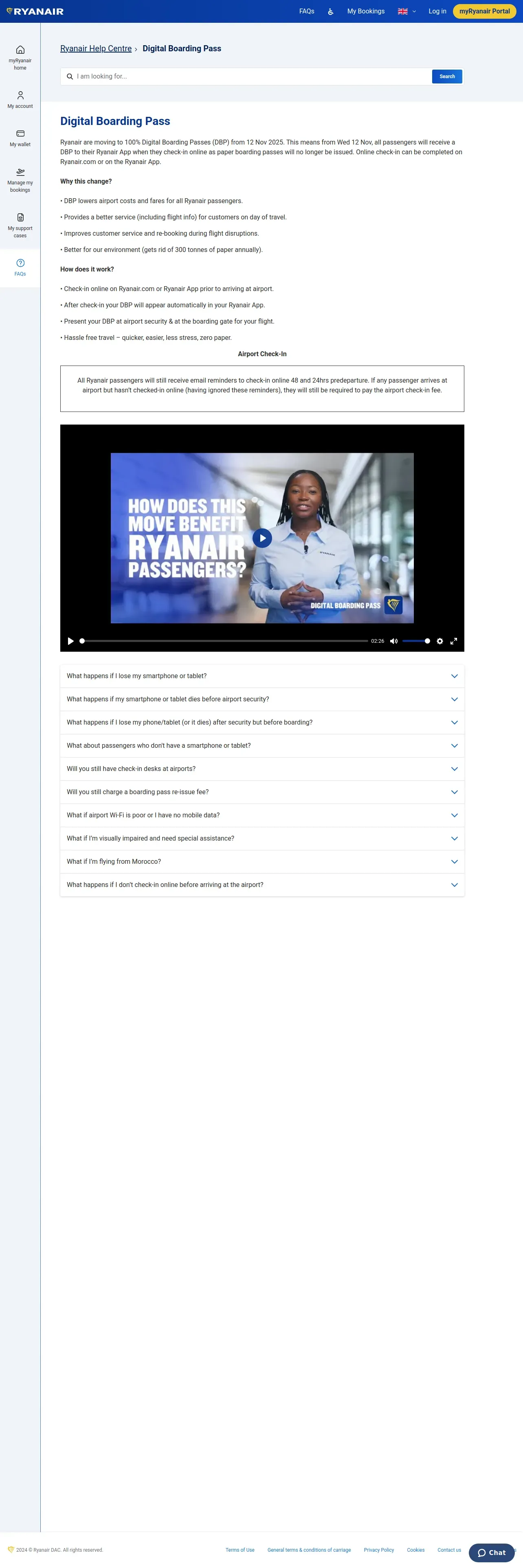Open the accessibility wheelchair icon

[x=331, y=11]
